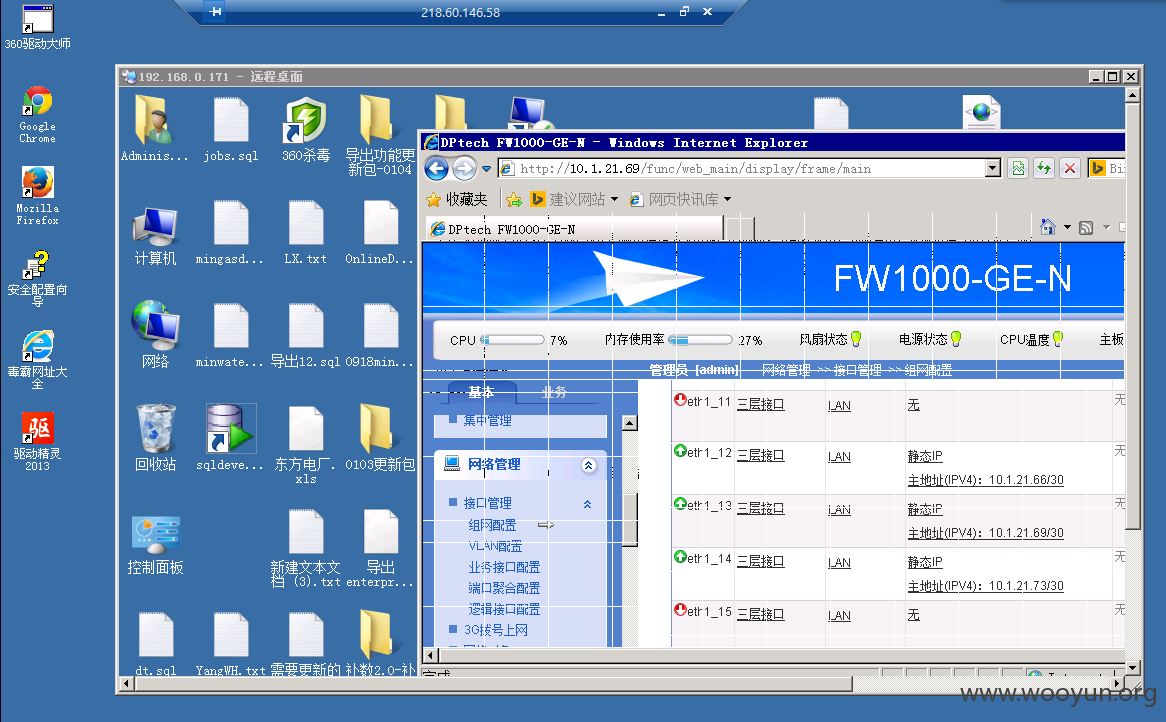This screenshot has height=722, width=1166.
Task: Click the IE Forward navigation button
Action: [x=465, y=169]
